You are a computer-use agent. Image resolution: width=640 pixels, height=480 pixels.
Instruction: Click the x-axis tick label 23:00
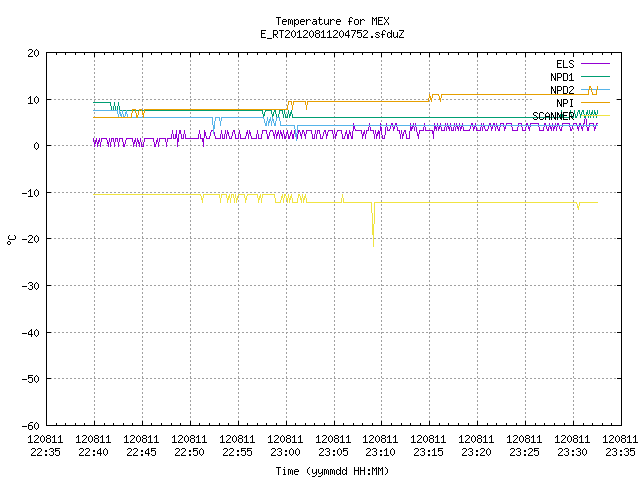(x=285, y=452)
